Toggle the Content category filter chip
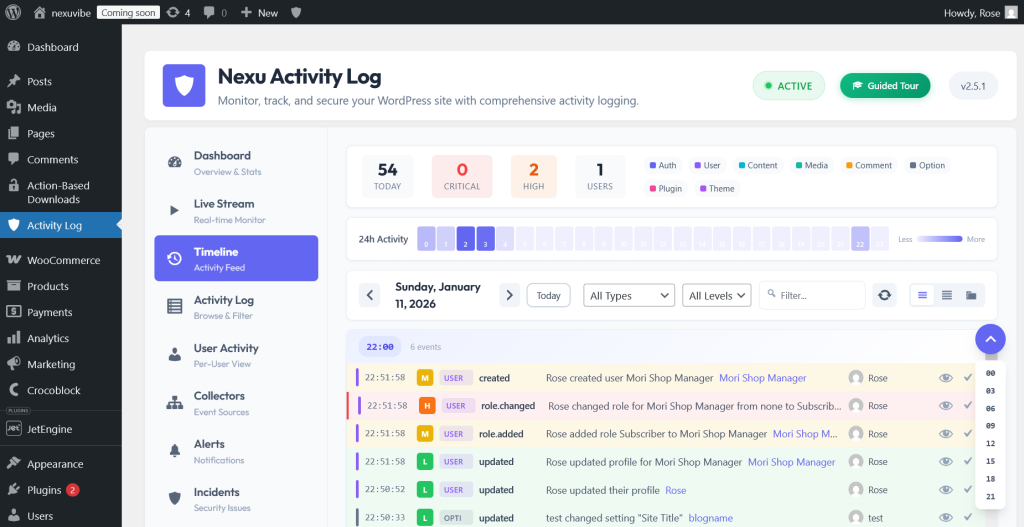This screenshot has height=527, width=1024. coord(758,165)
